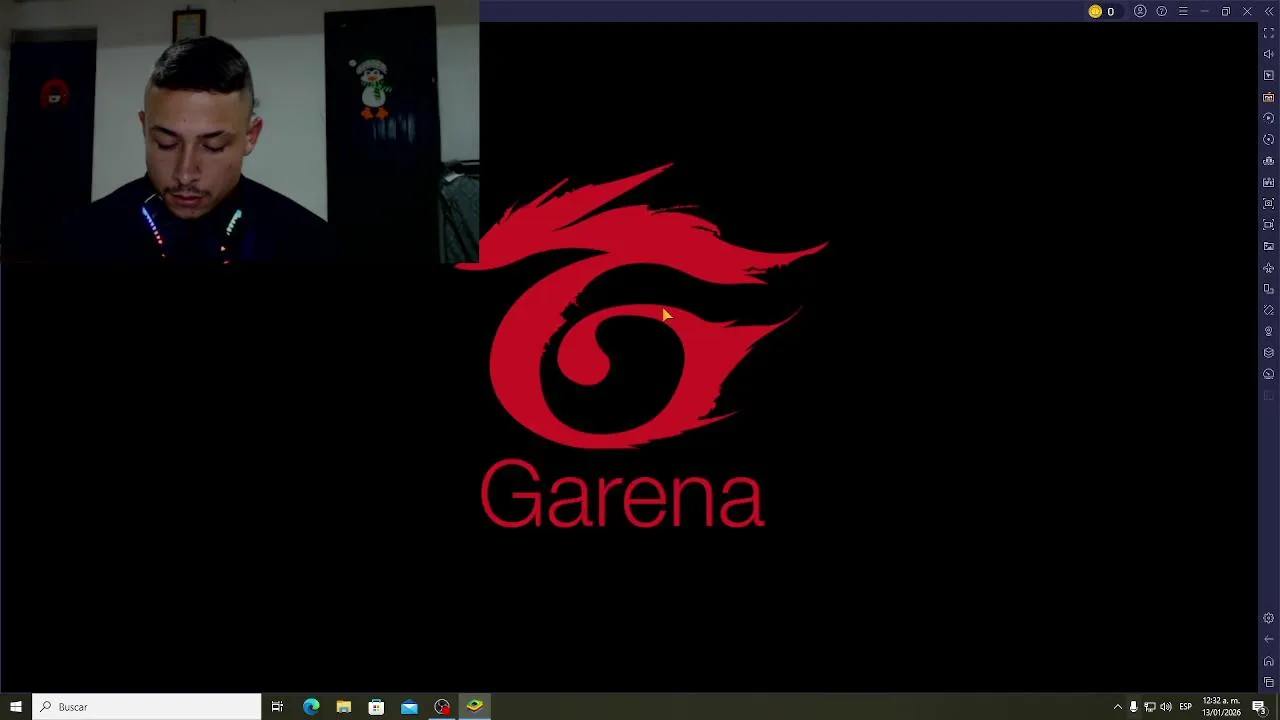
Task: Click the sync operations icon in sidebar
Action: pos(1269,118)
